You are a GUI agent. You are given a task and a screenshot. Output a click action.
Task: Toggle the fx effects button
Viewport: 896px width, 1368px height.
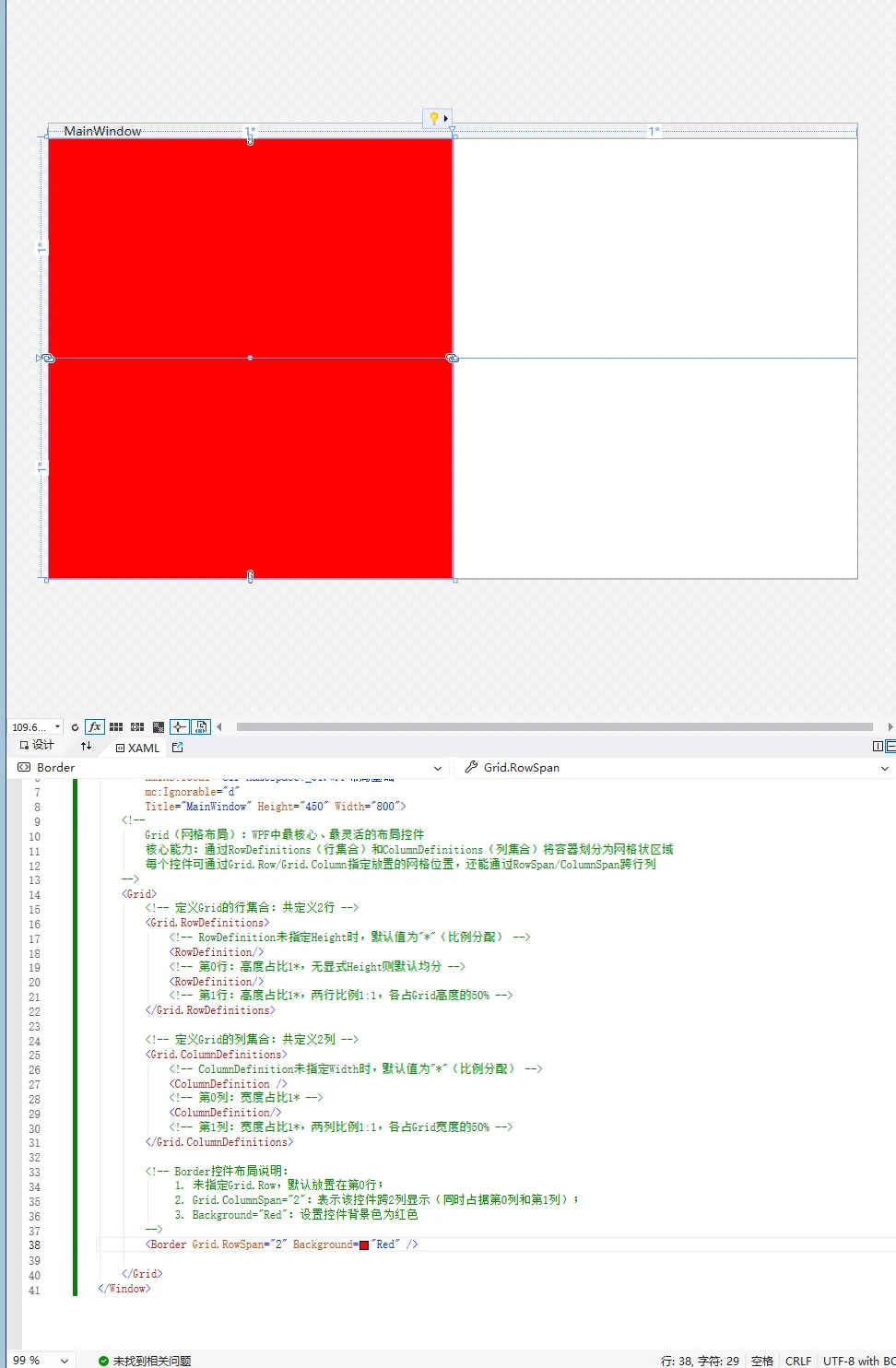coord(94,726)
